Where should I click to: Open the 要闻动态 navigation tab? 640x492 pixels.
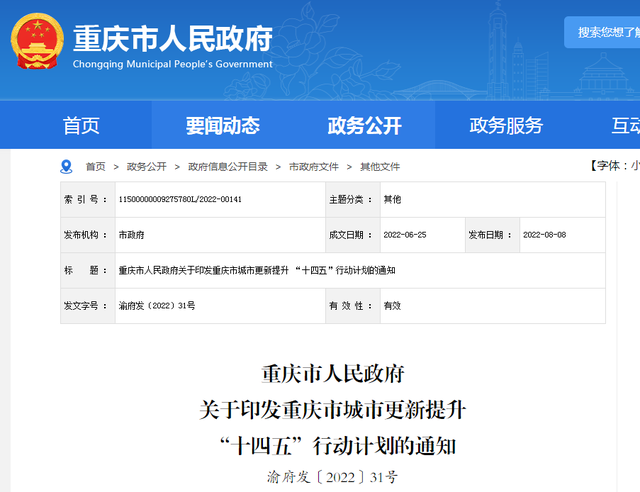(x=222, y=125)
